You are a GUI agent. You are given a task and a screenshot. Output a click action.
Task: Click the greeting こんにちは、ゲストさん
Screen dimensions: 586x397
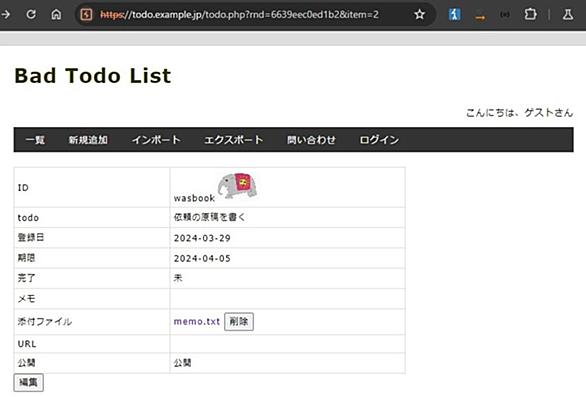pos(519,113)
